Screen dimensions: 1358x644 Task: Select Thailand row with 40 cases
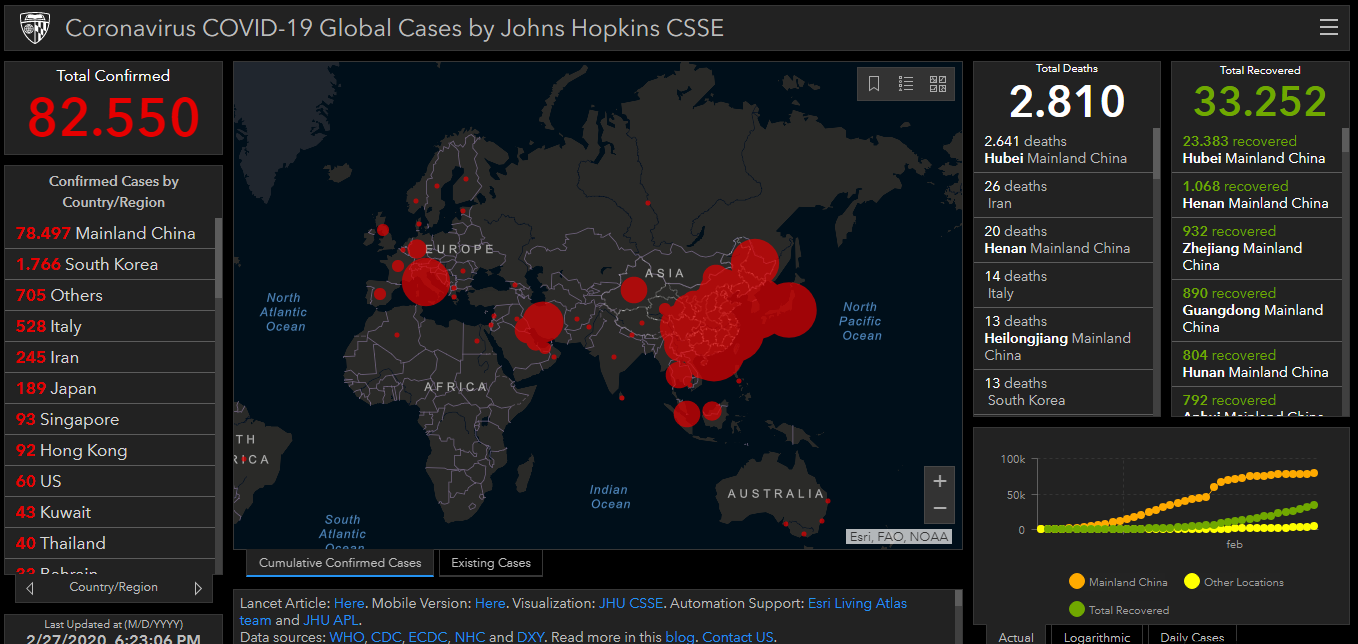point(109,543)
